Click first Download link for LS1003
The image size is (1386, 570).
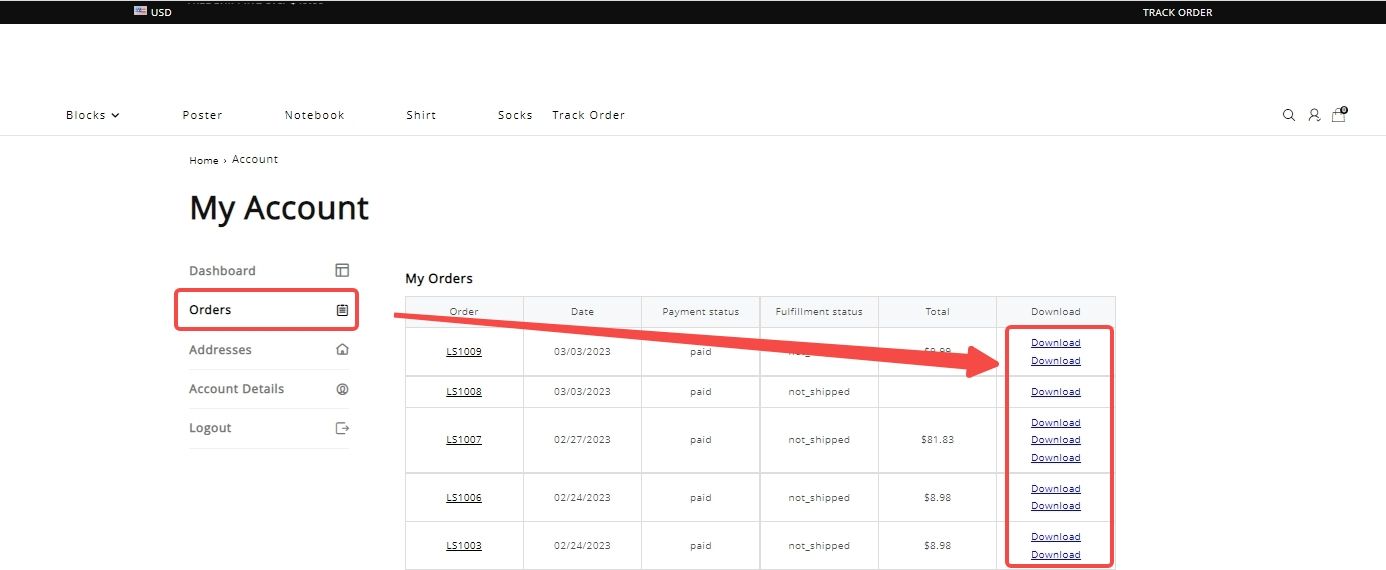1056,536
